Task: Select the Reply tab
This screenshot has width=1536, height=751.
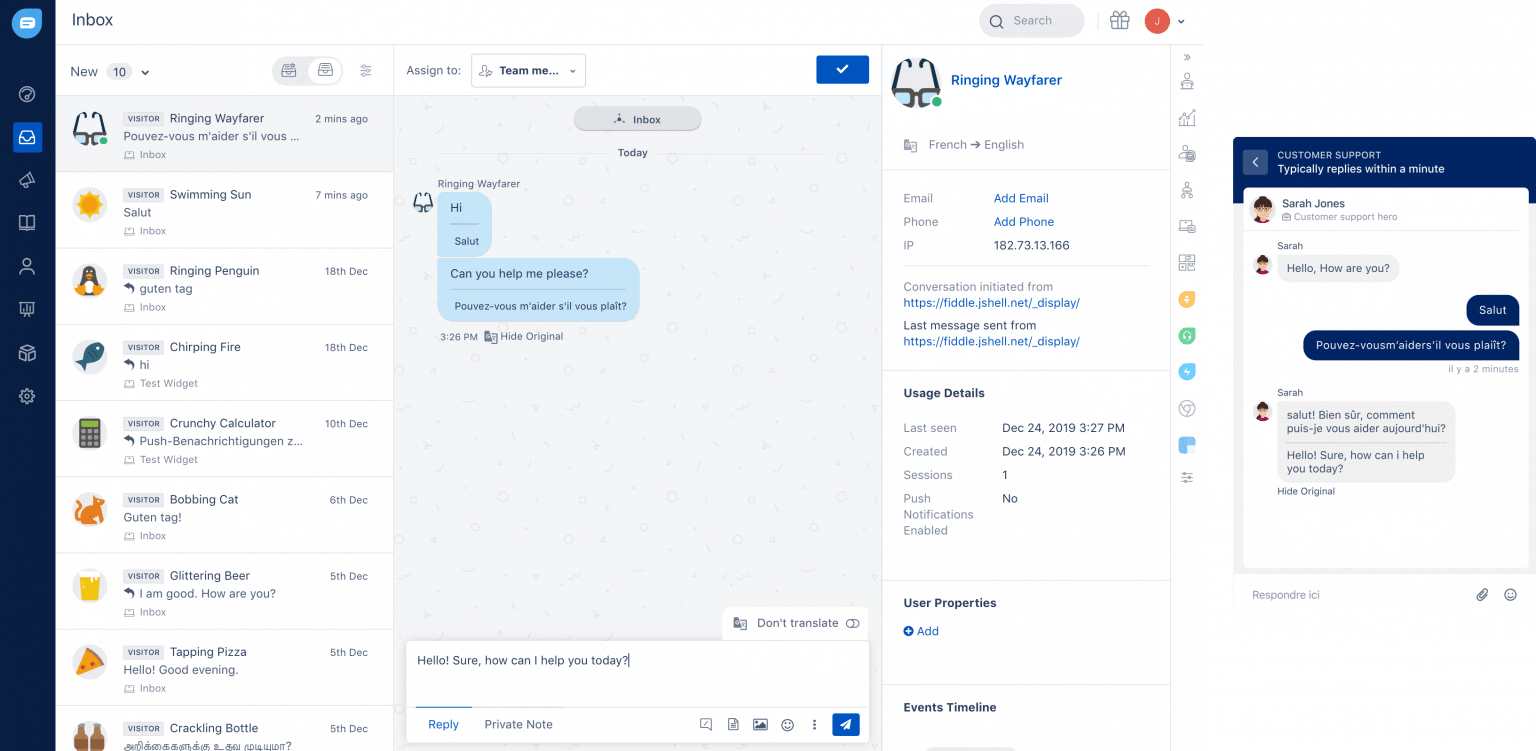Action: click(443, 725)
